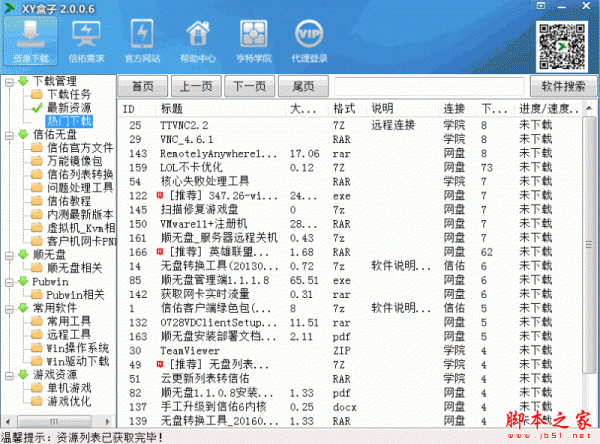Click the 软件搜索 button

pos(563,86)
